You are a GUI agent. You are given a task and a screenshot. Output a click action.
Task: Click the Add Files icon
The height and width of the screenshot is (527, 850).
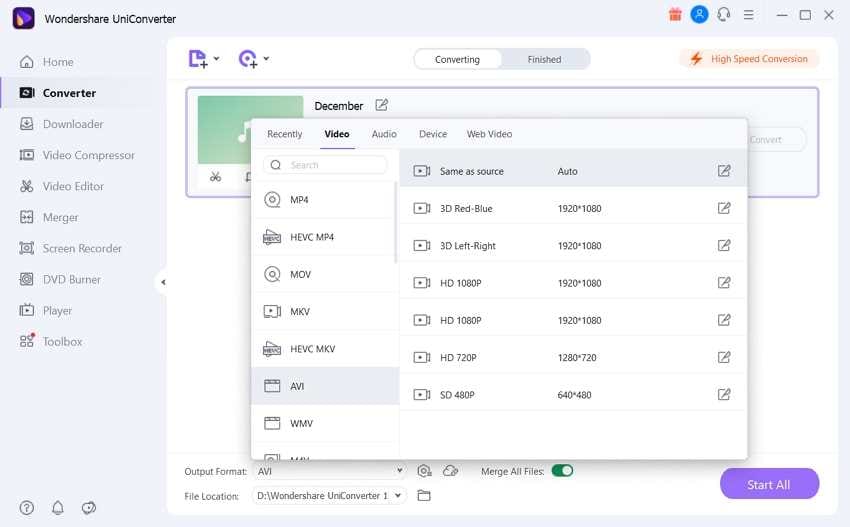pos(197,59)
